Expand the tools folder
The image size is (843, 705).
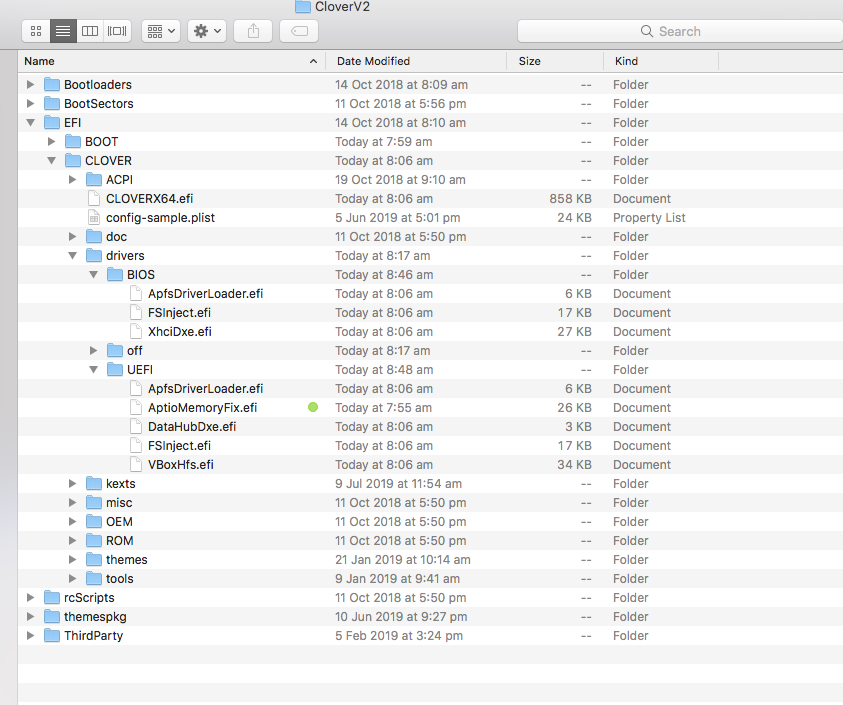tap(73, 579)
